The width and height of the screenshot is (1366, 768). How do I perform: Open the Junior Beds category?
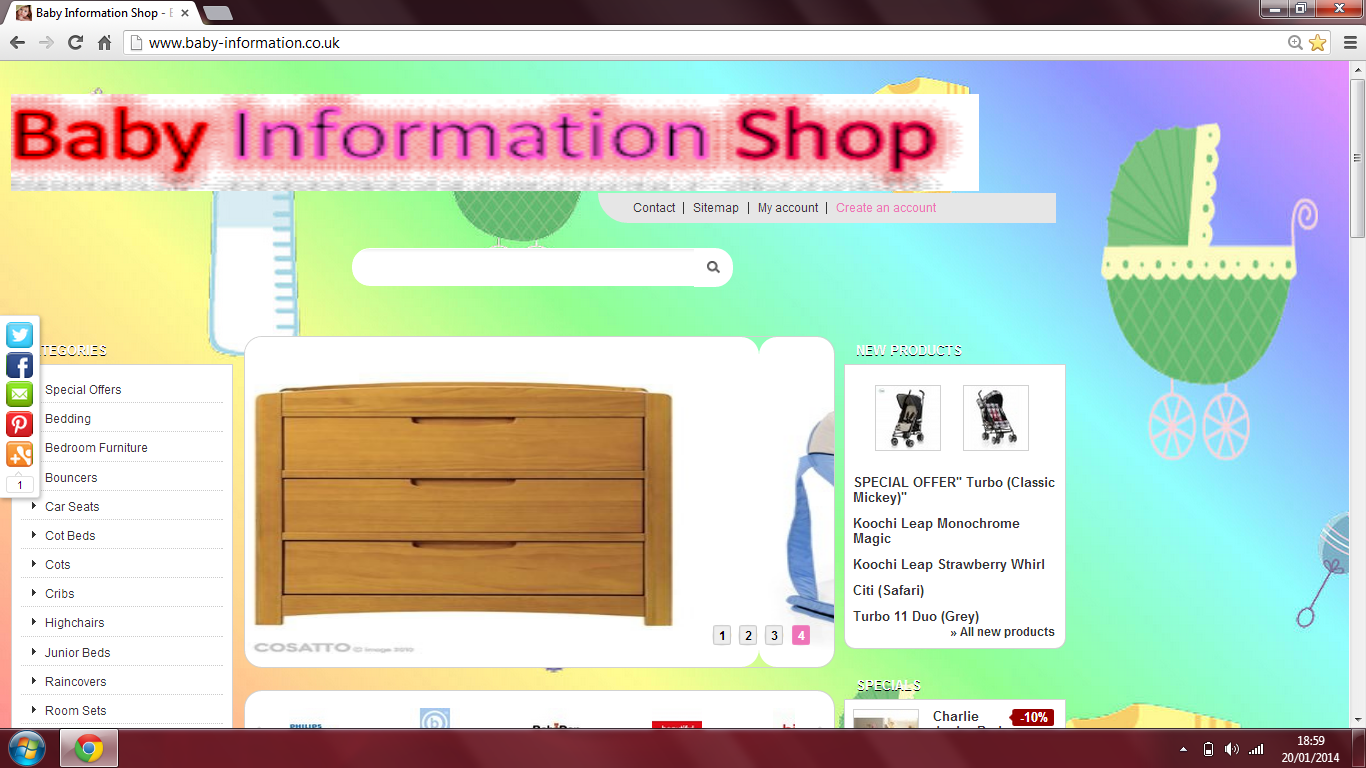click(x=78, y=653)
